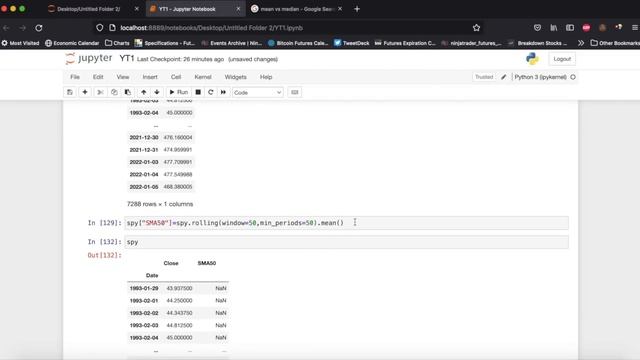The image size is (640, 360).
Task: Click the Close column header
Action: pyautogui.click(x=171, y=263)
